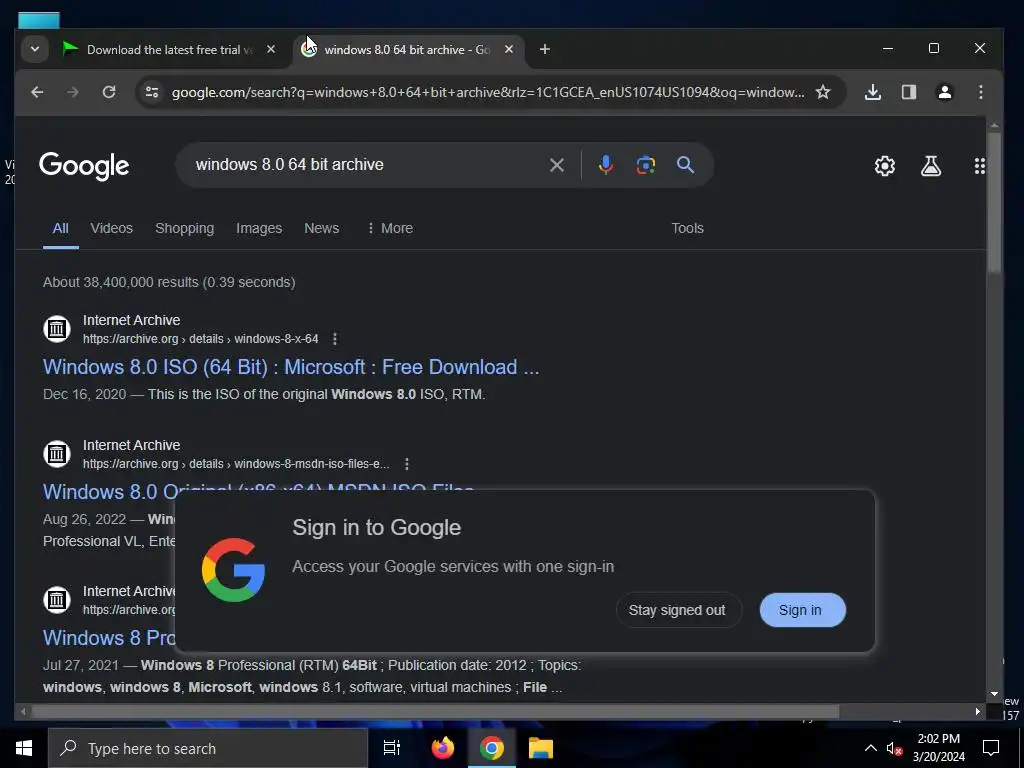Viewport: 1024px width, 768px height.
Task: Click the scroll down arrow
Action: [994, 694]
